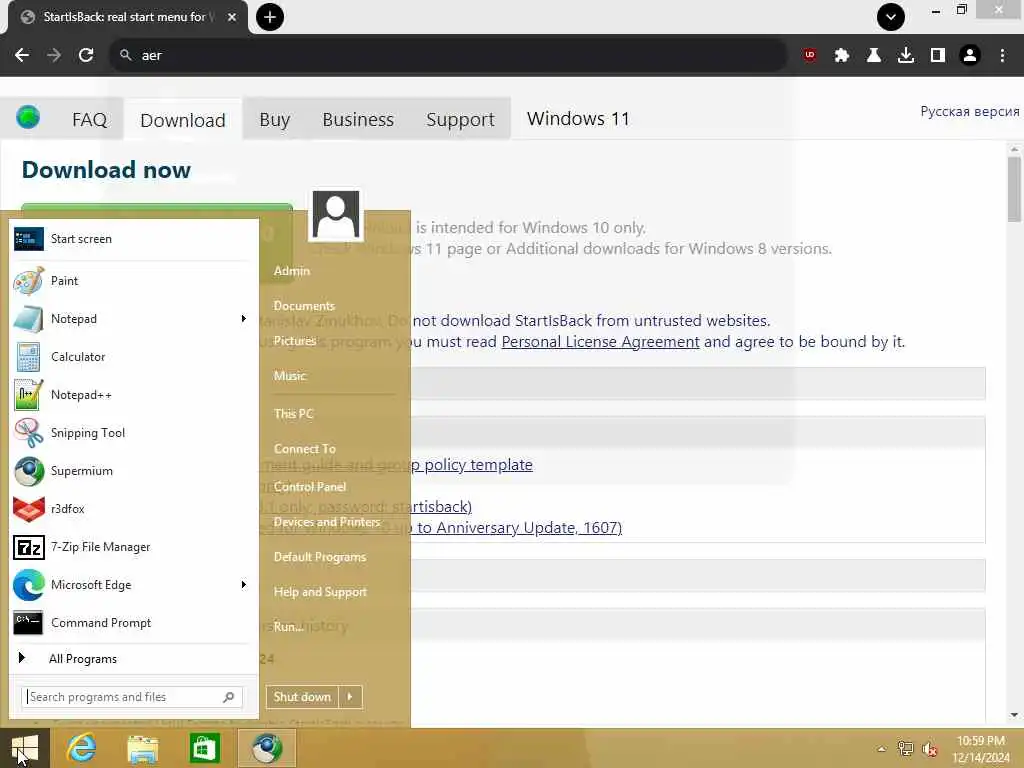The width and height of the screenshot is (1024, 768).
Task: Open Control Panel
Action: point(310,487)
